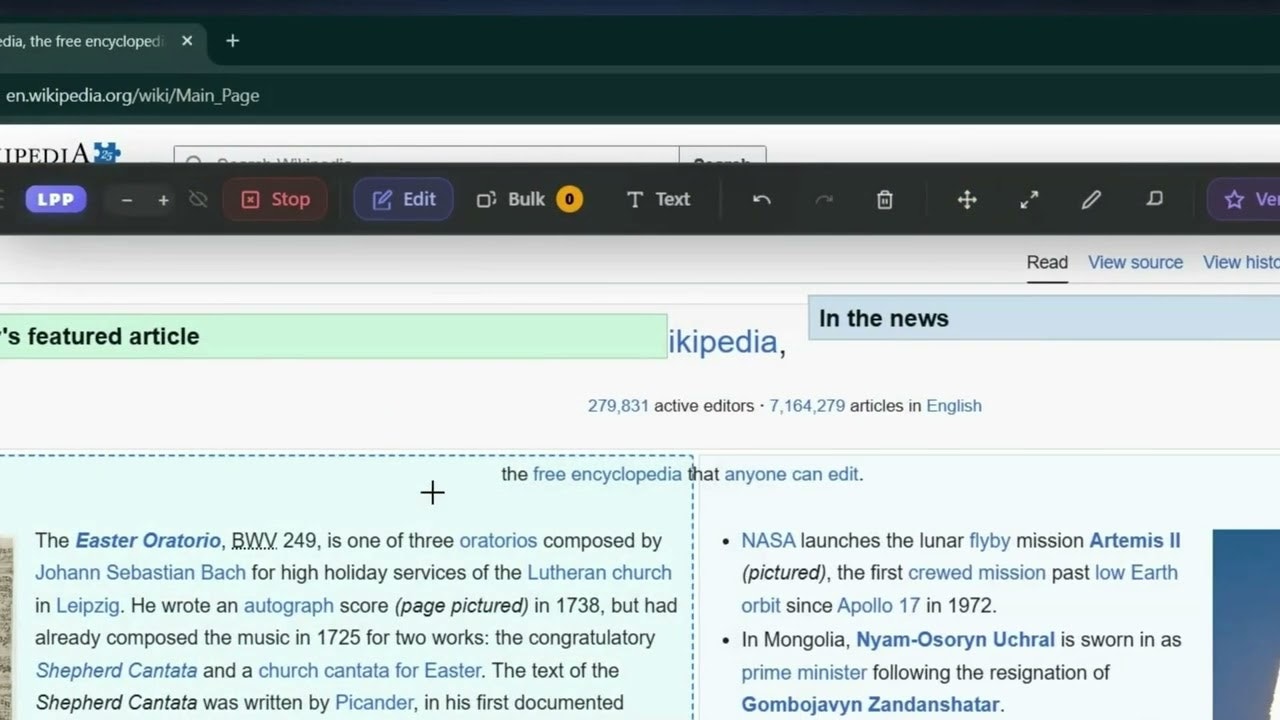Click the Artemis II link

click(1135, 541)
